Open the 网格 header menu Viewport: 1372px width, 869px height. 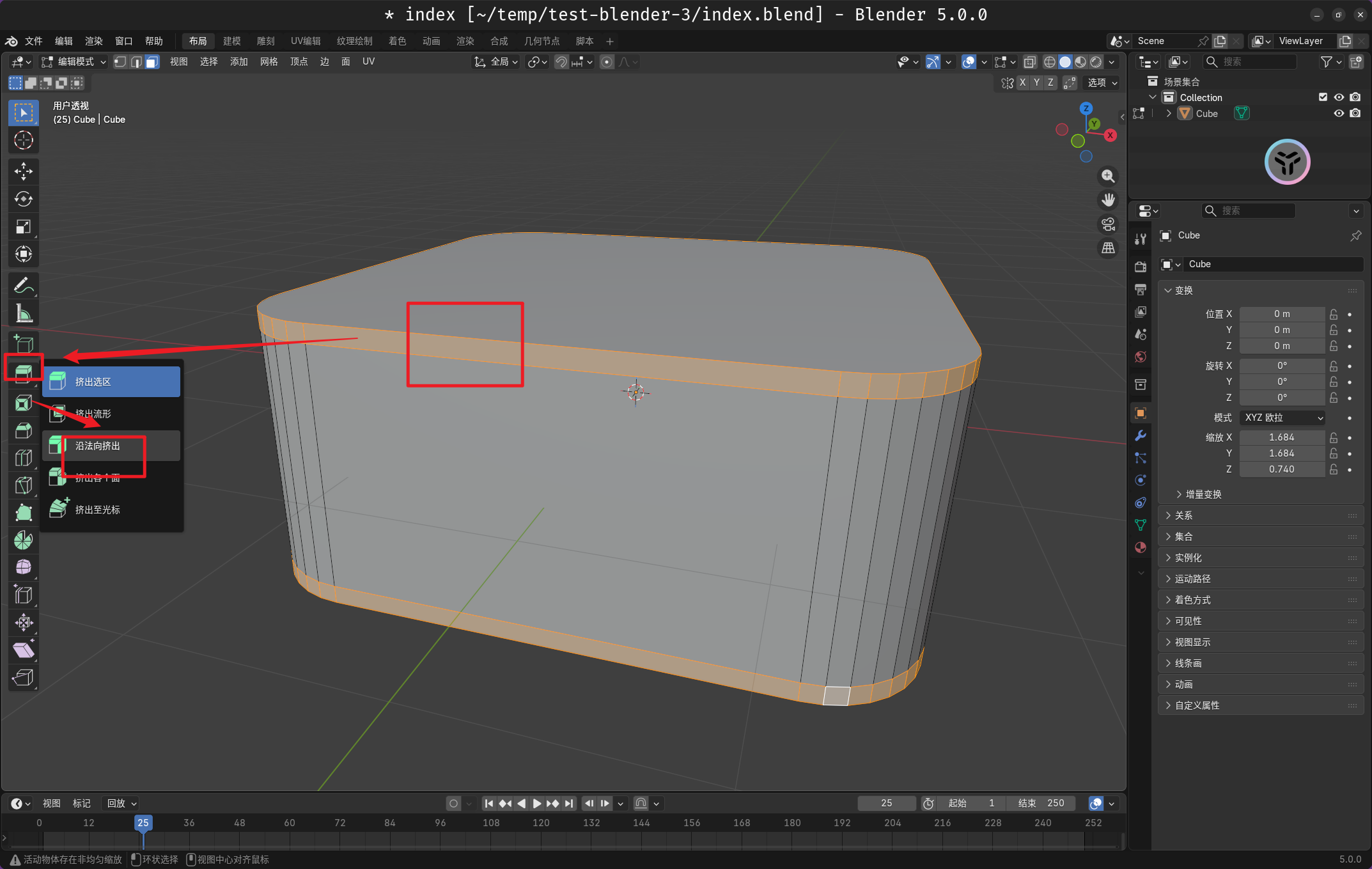[269, 62]
